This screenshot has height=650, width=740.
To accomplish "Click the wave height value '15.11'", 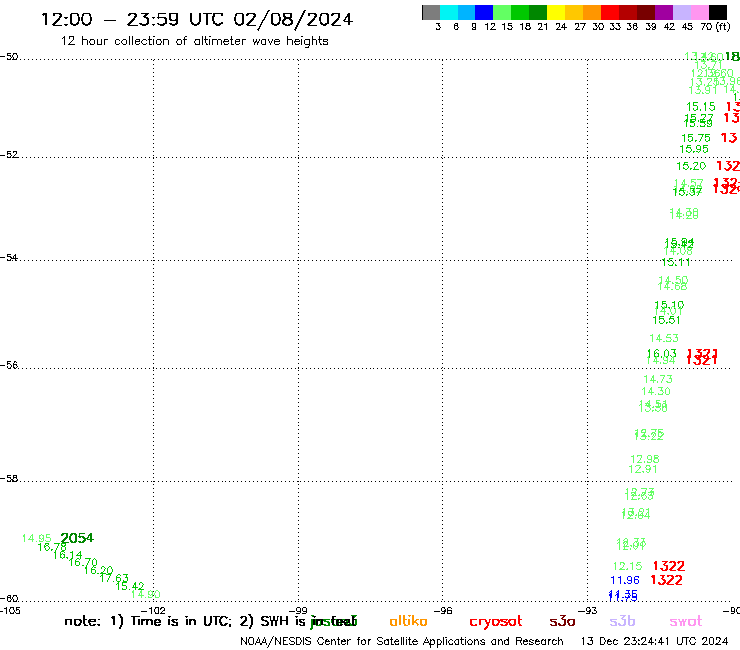I will pos(676,262).
